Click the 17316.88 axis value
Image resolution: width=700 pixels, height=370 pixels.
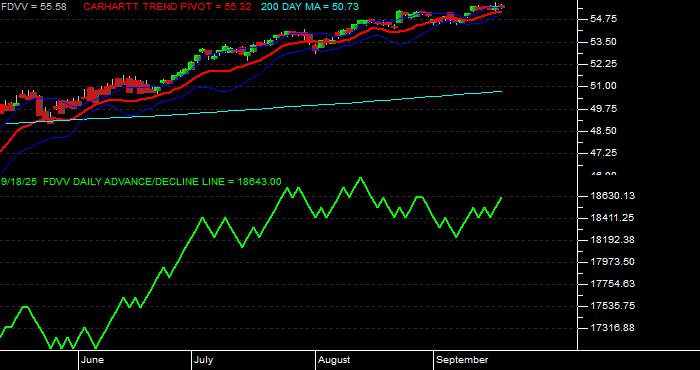click(612, 328)
